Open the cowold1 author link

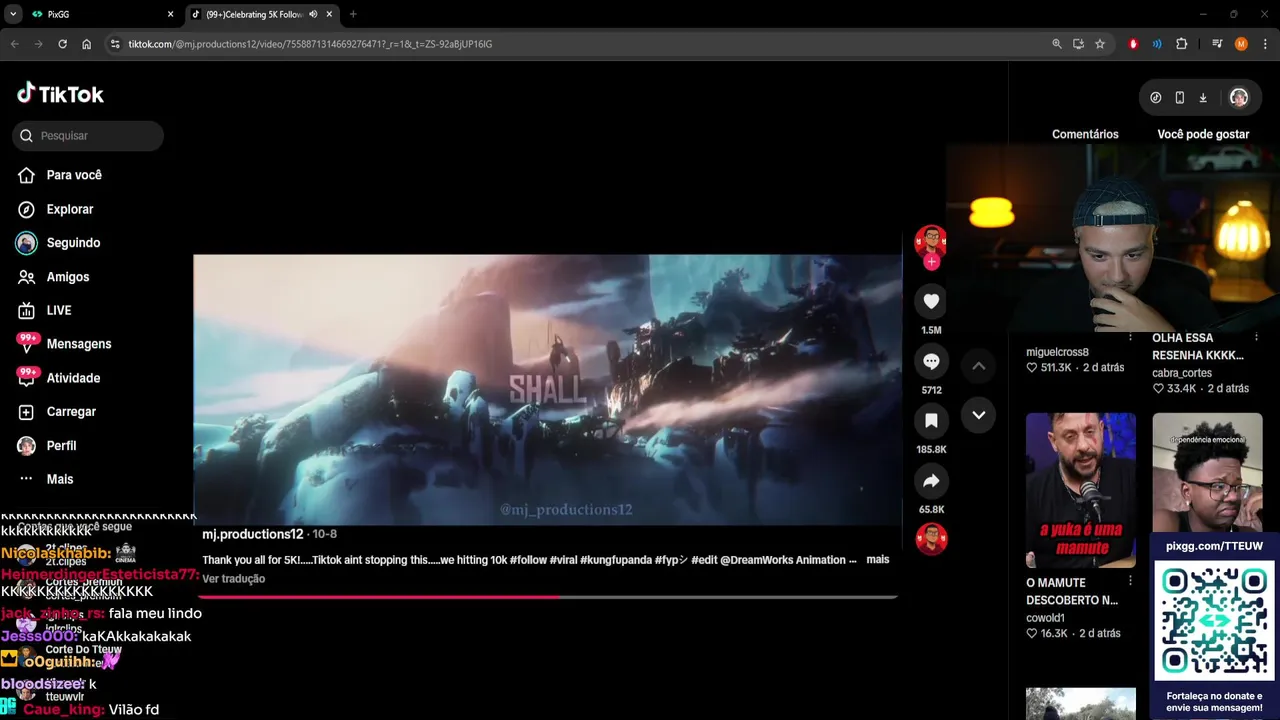tap(1045, 618)
